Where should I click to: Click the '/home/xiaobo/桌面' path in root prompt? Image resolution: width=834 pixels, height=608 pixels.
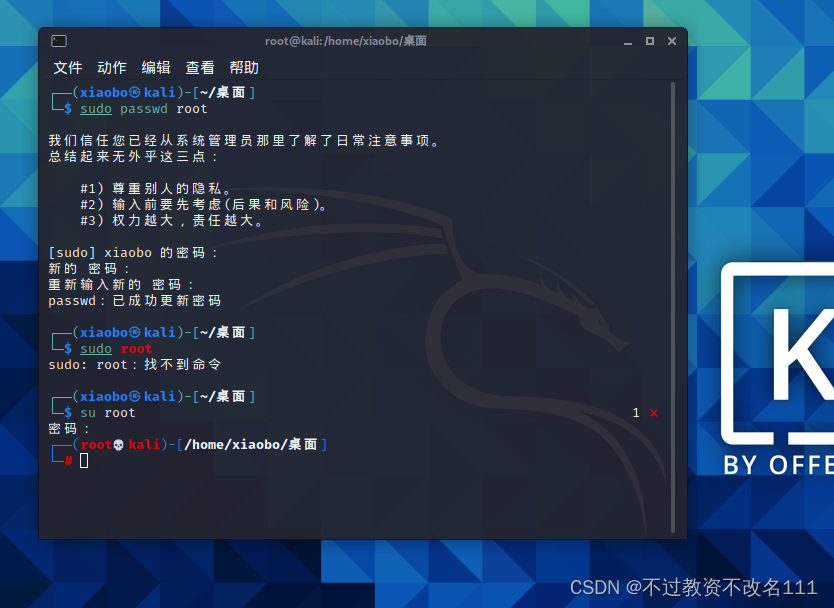pos(251,445)
